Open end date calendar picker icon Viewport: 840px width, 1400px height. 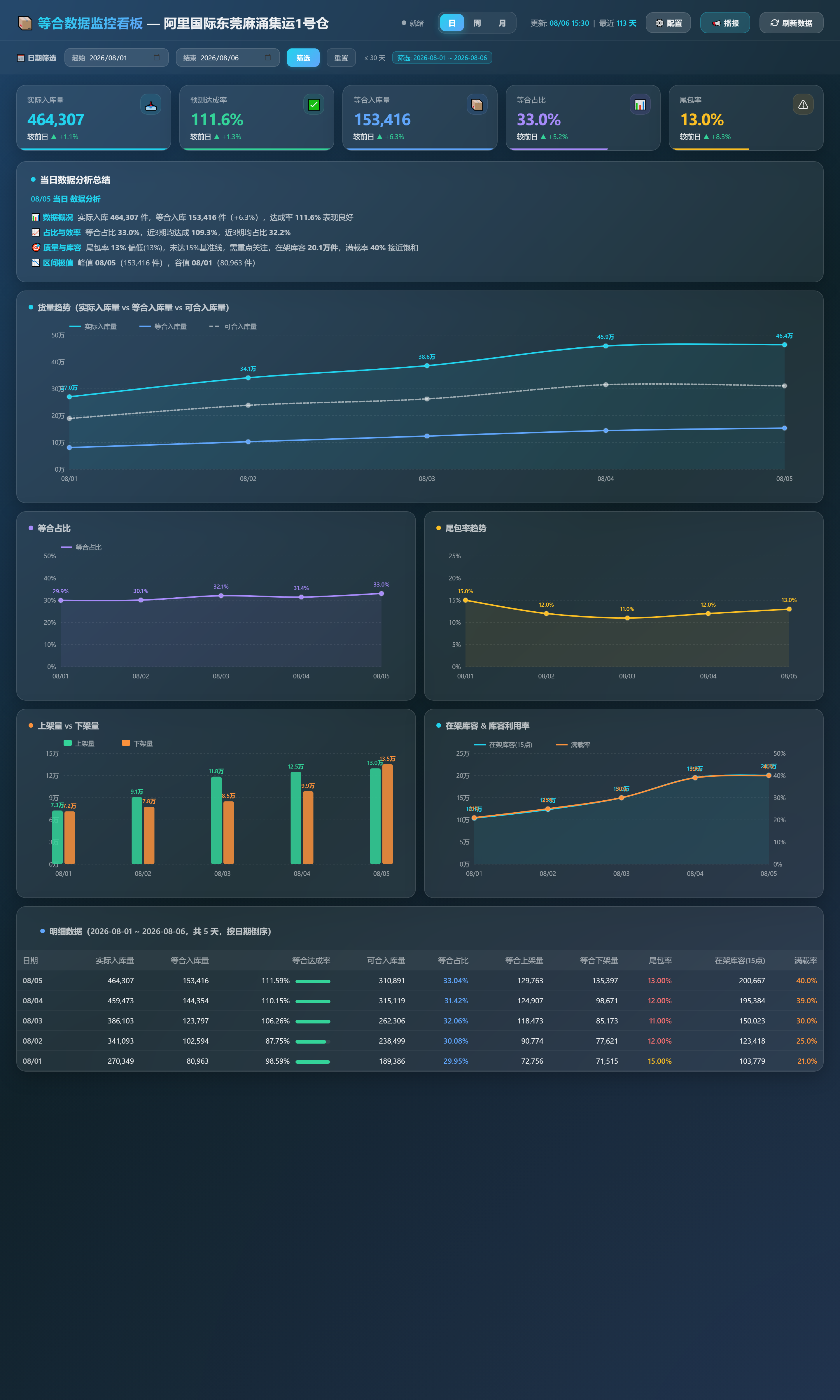tap(268, 58)
